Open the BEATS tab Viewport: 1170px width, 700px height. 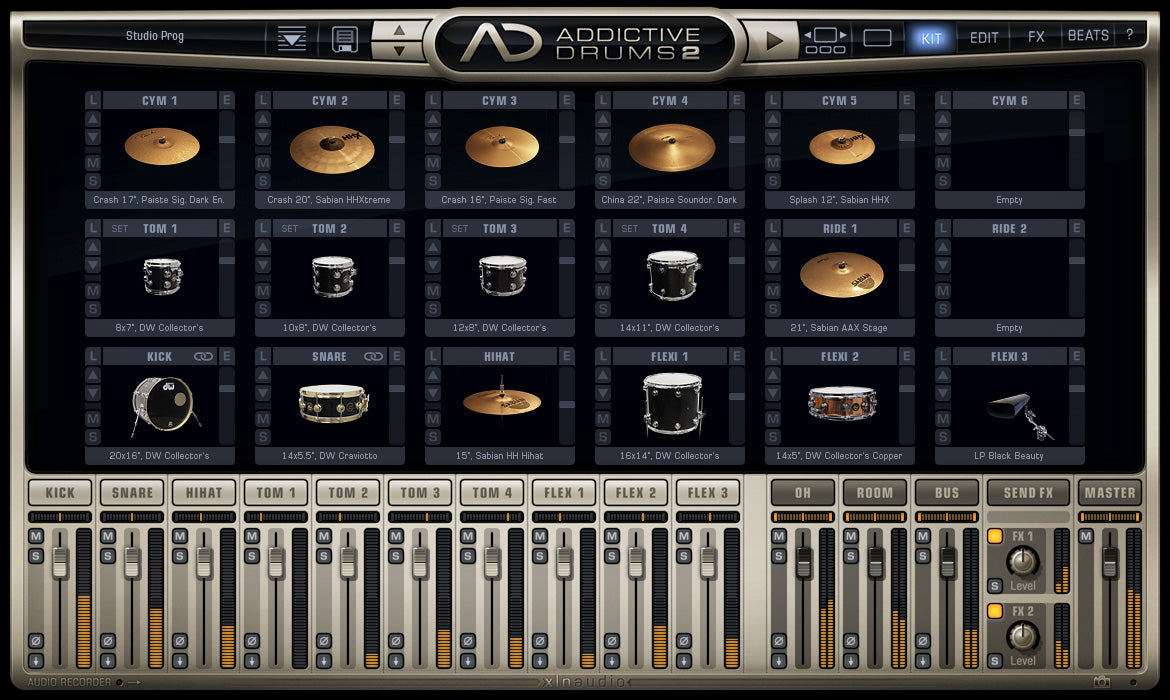[x=1087, y=35]
